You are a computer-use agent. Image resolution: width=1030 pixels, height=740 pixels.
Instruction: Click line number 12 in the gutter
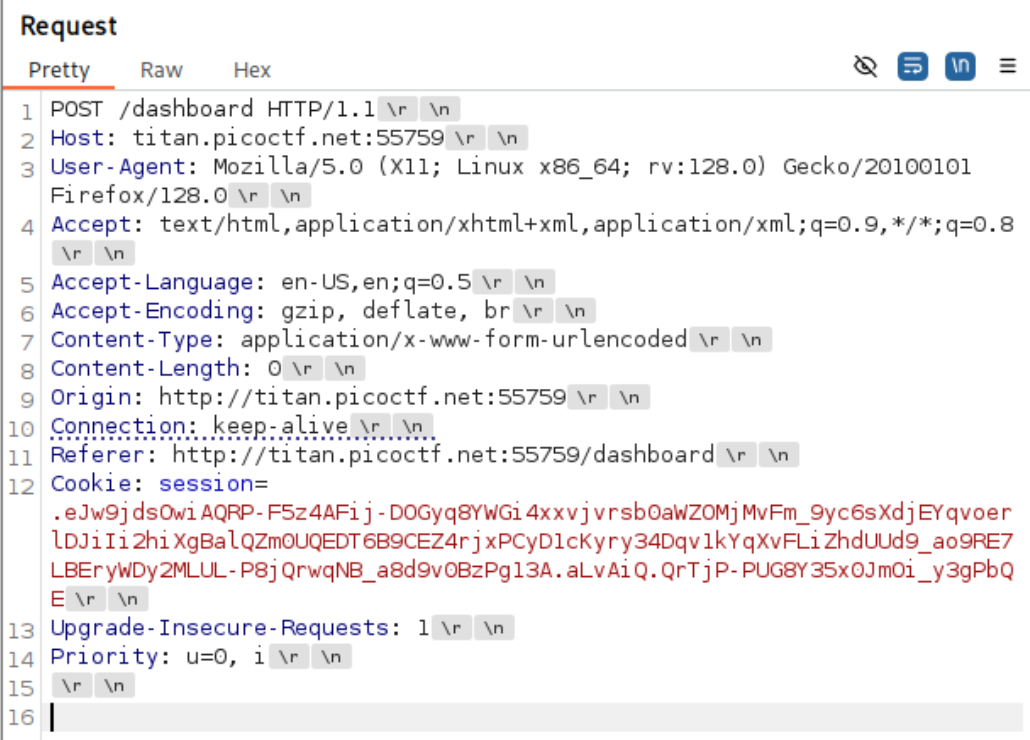coord(20,487)
